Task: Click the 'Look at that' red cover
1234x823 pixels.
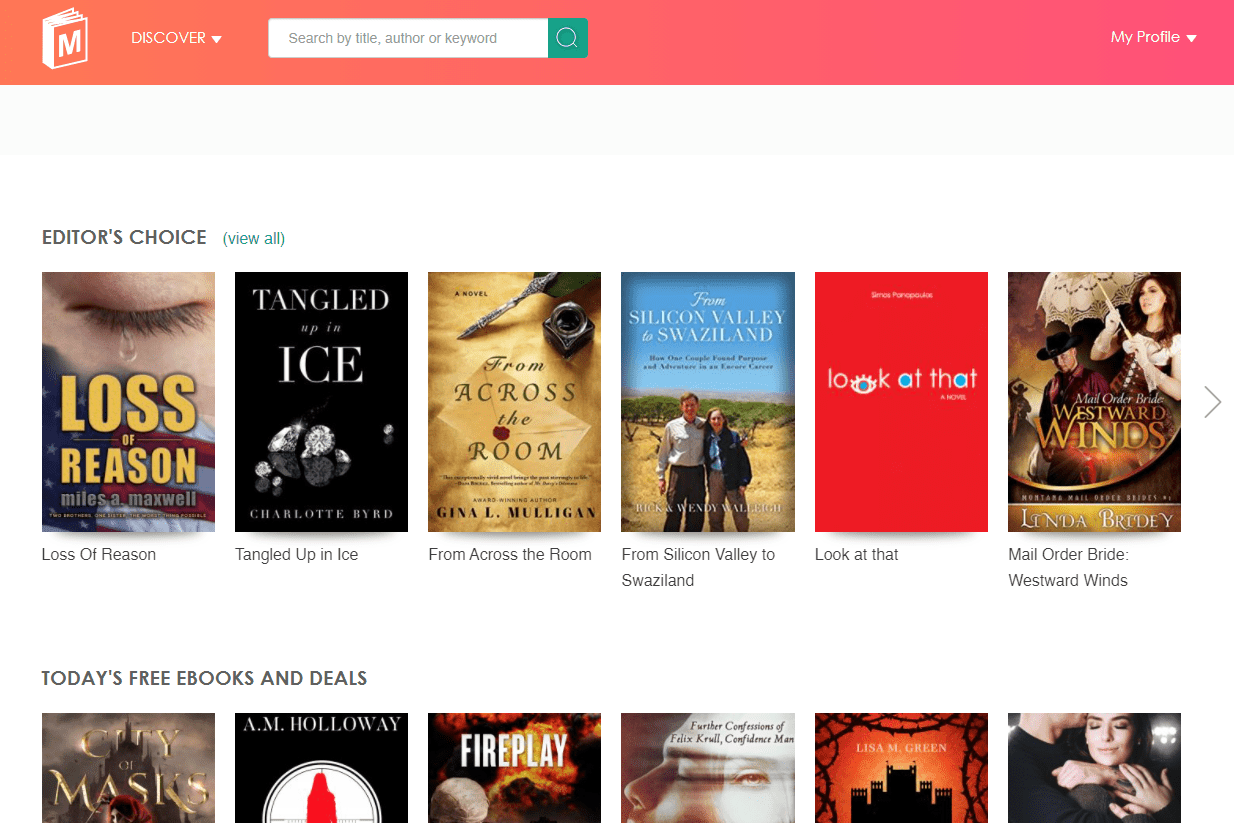Action: tap(901, 401)
